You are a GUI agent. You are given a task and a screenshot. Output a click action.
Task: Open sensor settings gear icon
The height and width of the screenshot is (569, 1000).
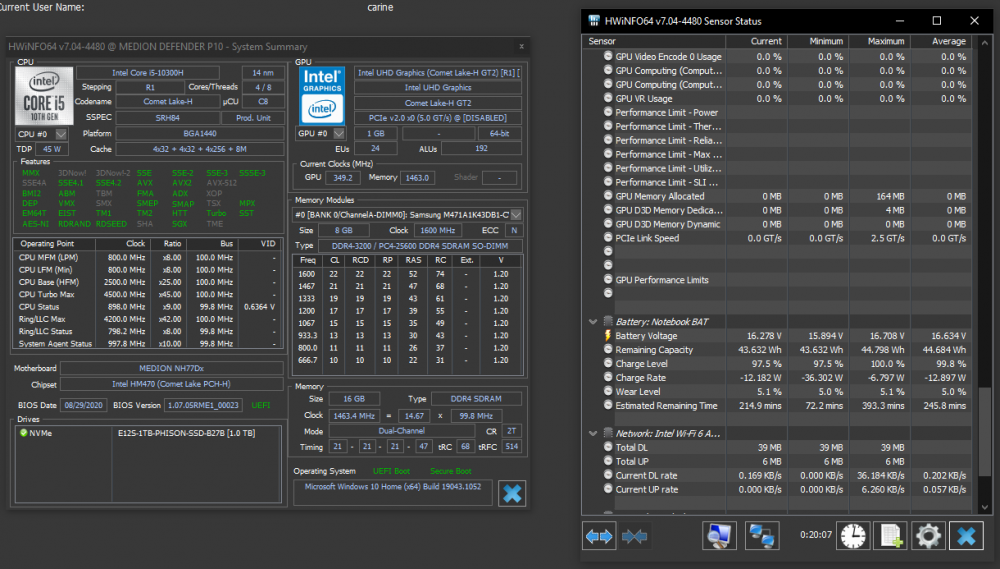928,536
